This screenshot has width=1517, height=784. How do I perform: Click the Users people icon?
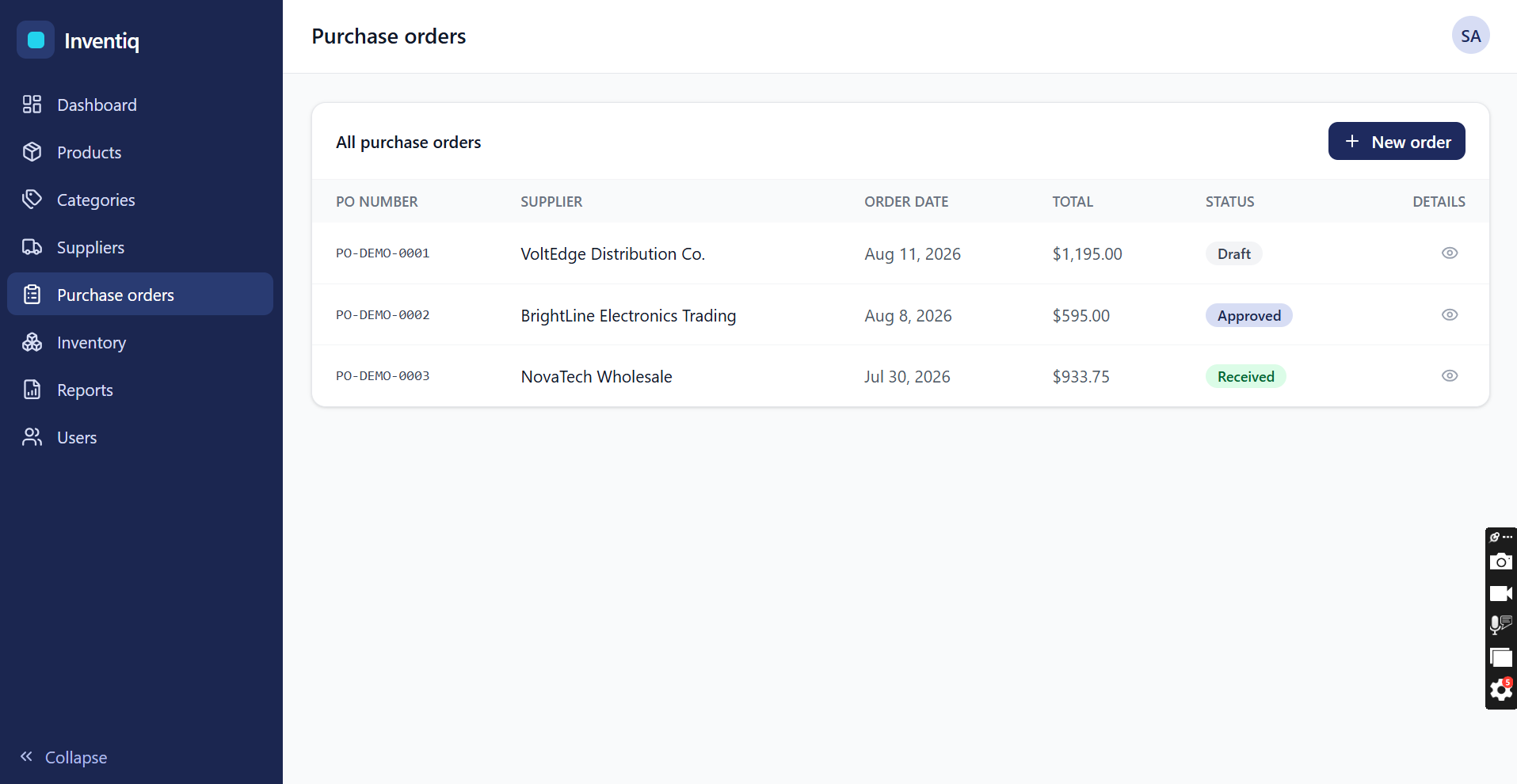coord(32,437)
